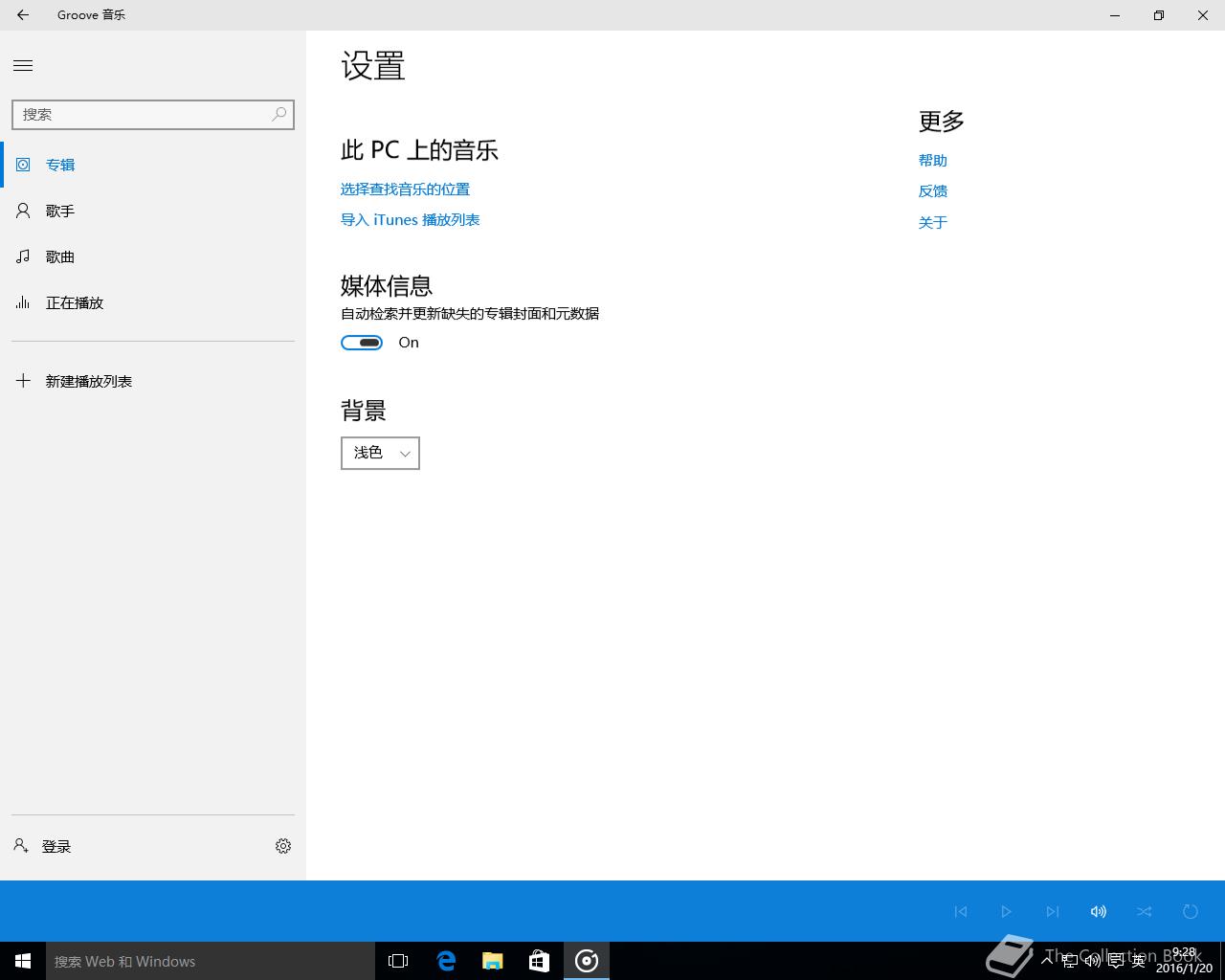The width and height of the screenshot is (1225, 980).
Task: Restore down the Groove window
Action: tap(1159, 15)
